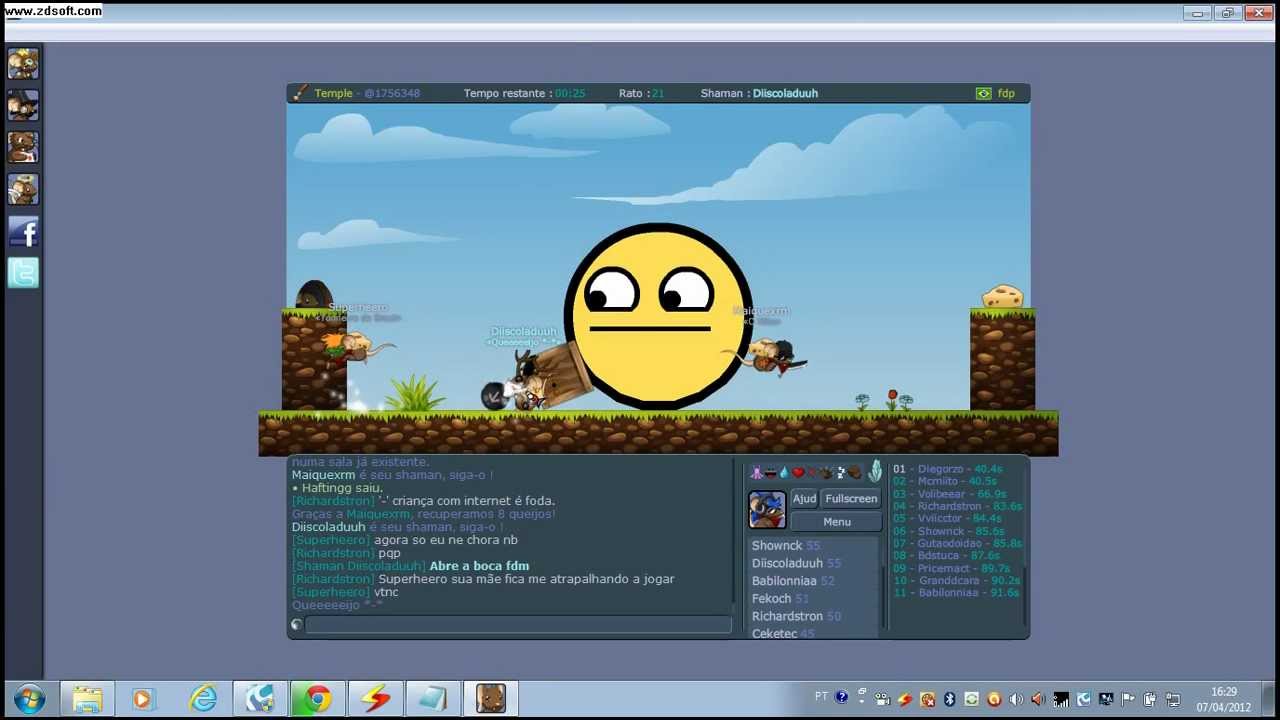Click the Ajud help button
Viewport: 1280px width, 720px height.
pyautogui.click(x=804, y=499)
